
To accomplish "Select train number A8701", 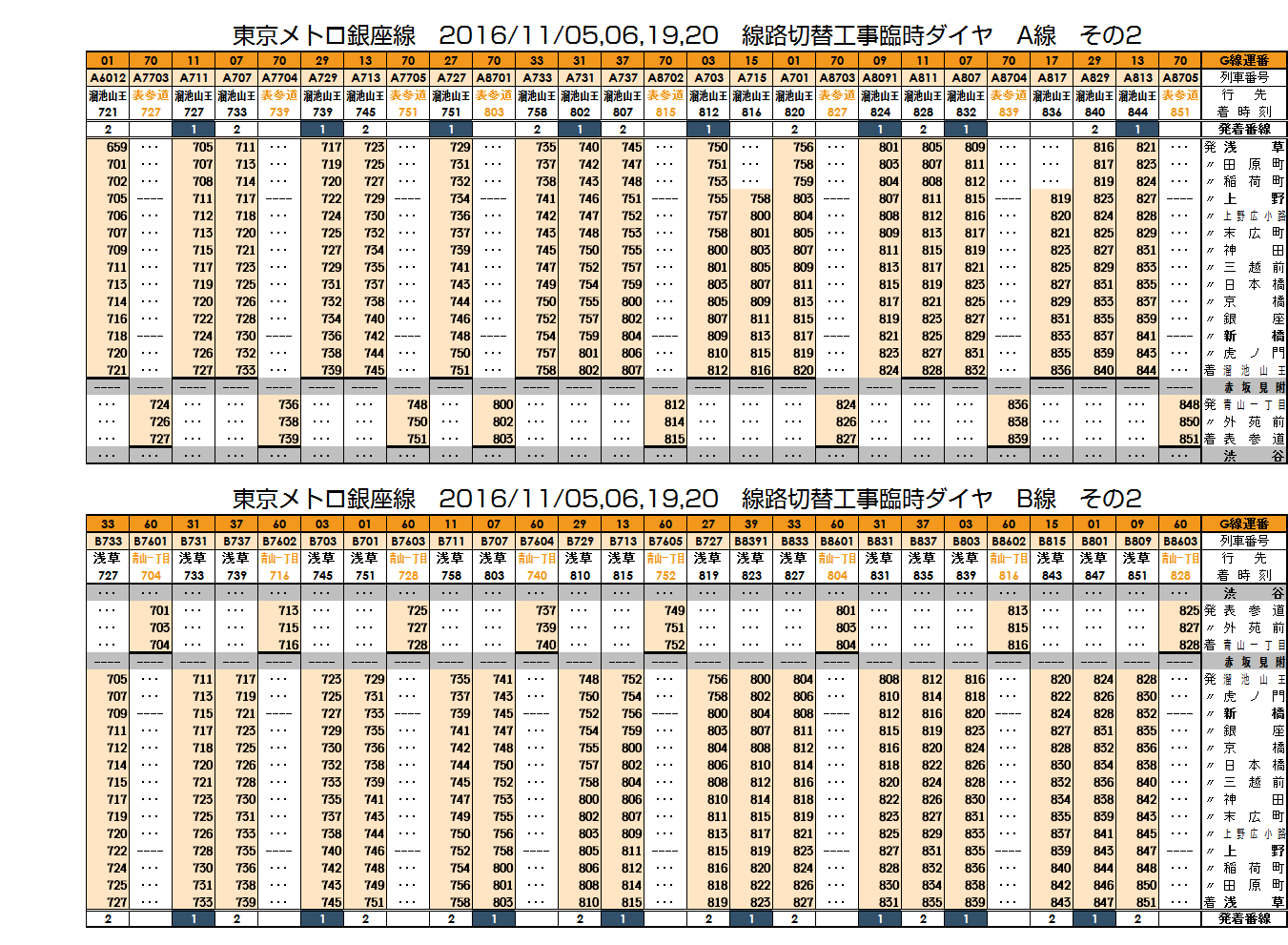I will pyautogui.click(x=494, y=78).
